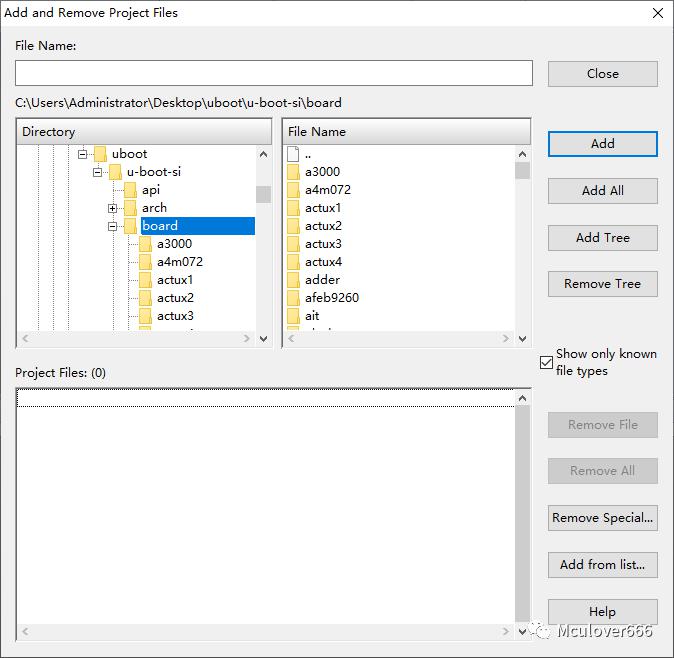Click actux2 folder icon in File Name list
Viewport: 674px width, 658px height.
pos(293,226)
